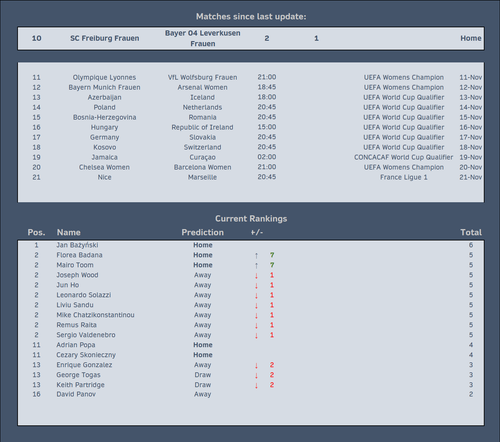Select Poland in fixture 14

point(104,107)
